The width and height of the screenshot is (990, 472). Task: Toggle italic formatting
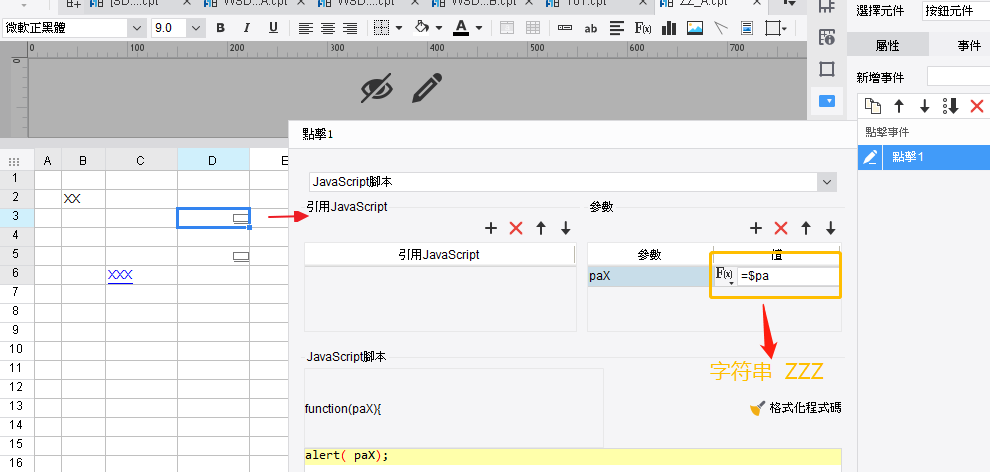pyautogui.click(x=247, y=28)
